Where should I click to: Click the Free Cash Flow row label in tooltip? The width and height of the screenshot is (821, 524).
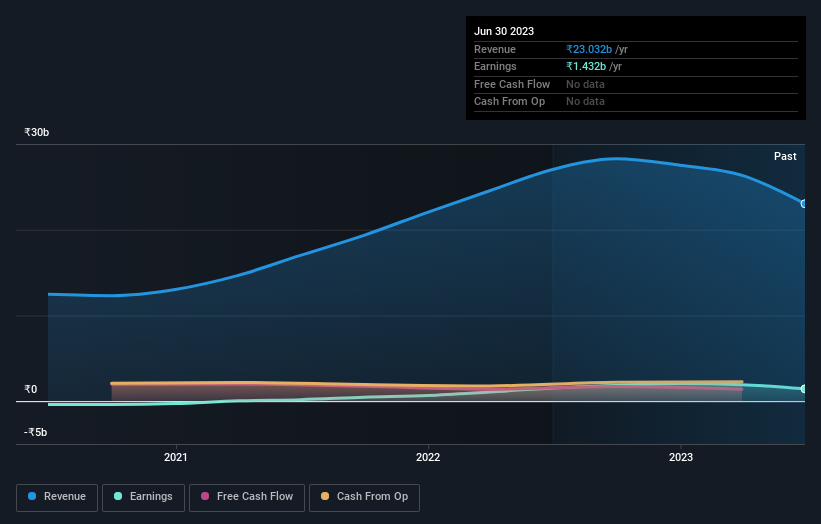(512, 84)
